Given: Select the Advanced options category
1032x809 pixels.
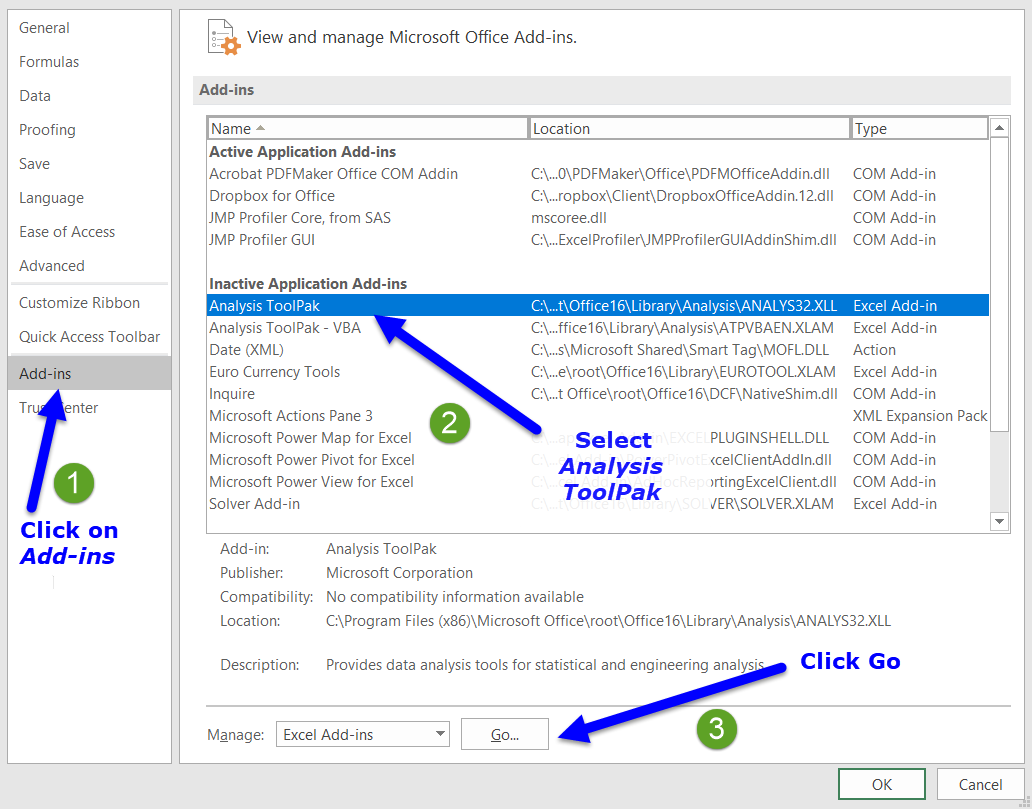Looking at the screenshot, I should (52, 266).
